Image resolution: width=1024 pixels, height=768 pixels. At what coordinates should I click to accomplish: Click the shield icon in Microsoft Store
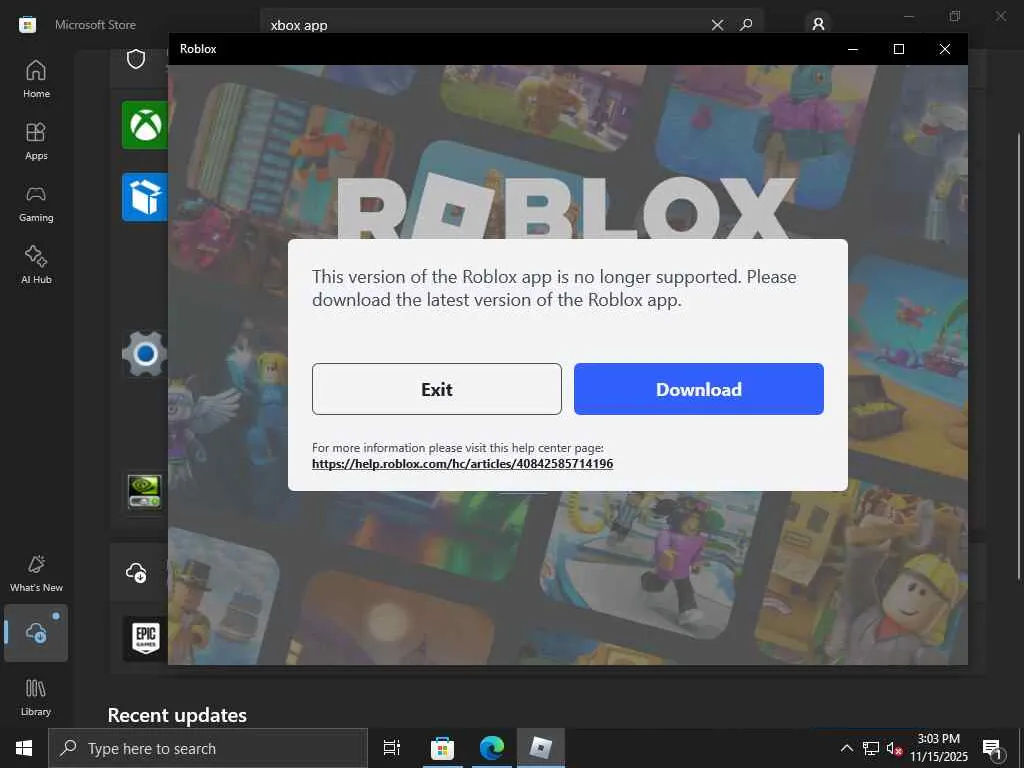click(x=136, y=59)
